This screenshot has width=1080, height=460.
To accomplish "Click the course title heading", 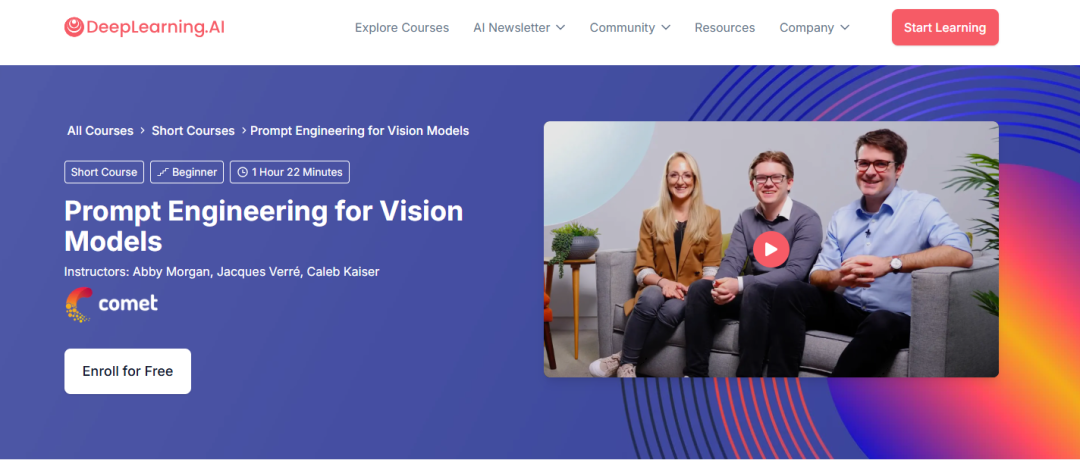I will (x=264, y=226).
